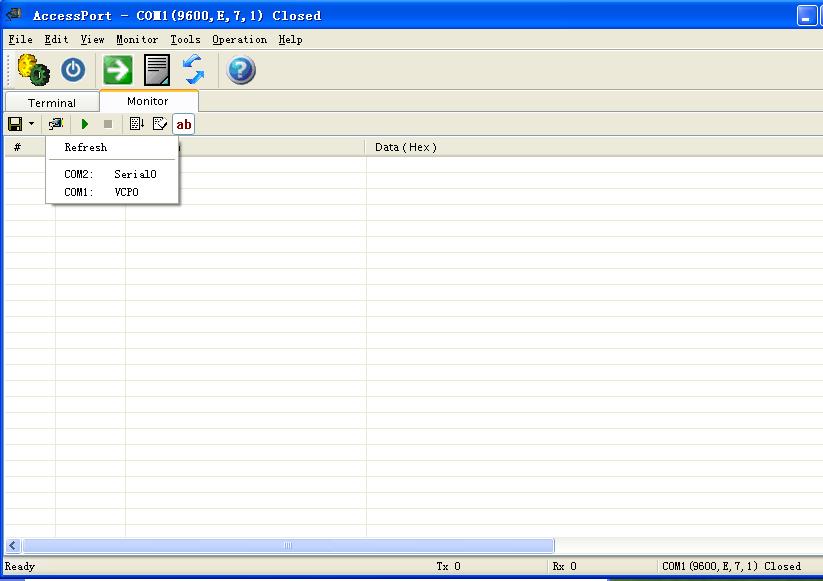823x581 pixels.
Task: Switch to the Terminal tab
Action: pos(52,103)
